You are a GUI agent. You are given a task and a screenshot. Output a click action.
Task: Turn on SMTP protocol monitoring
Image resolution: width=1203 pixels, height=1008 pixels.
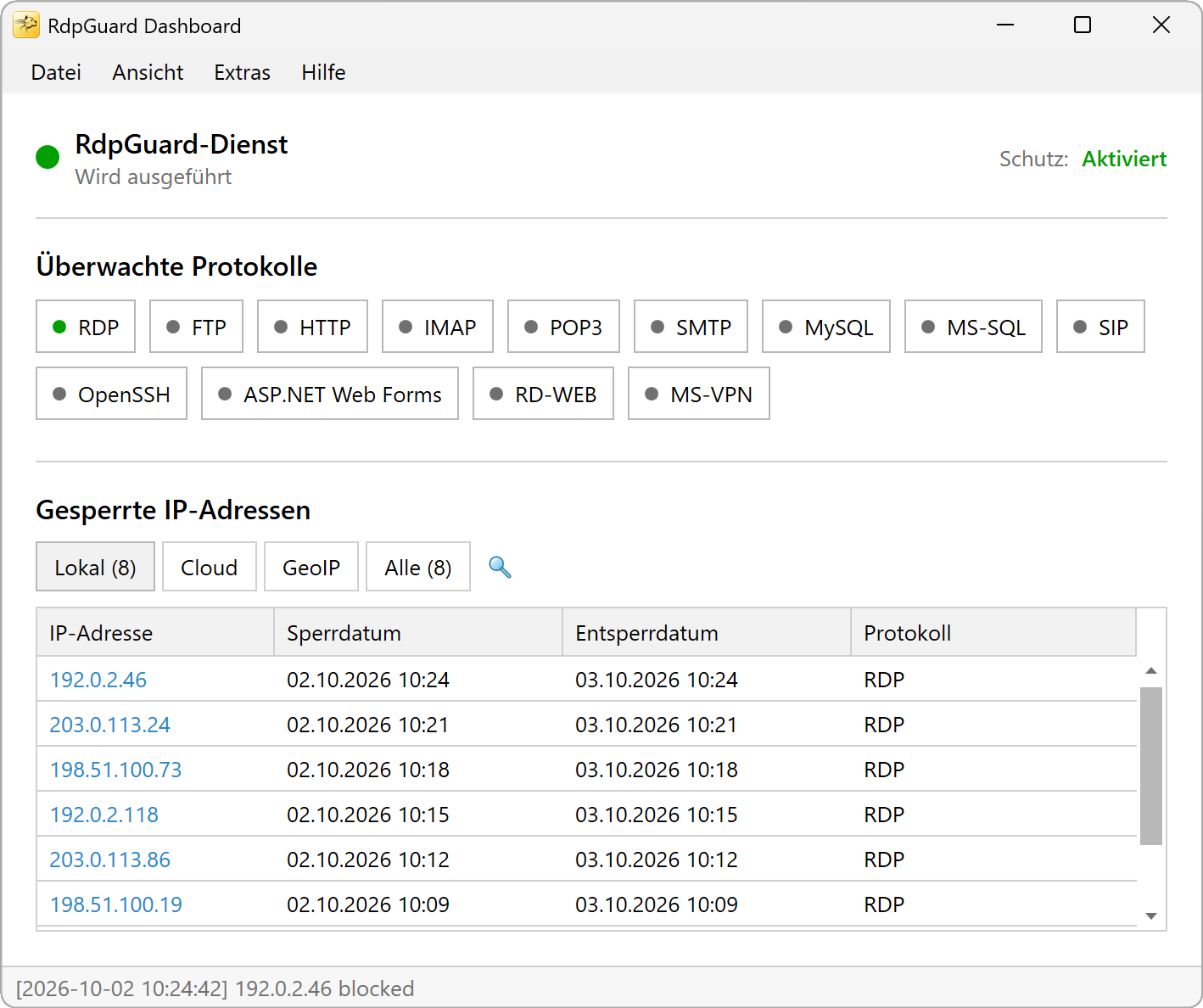(x=691, y=327)
